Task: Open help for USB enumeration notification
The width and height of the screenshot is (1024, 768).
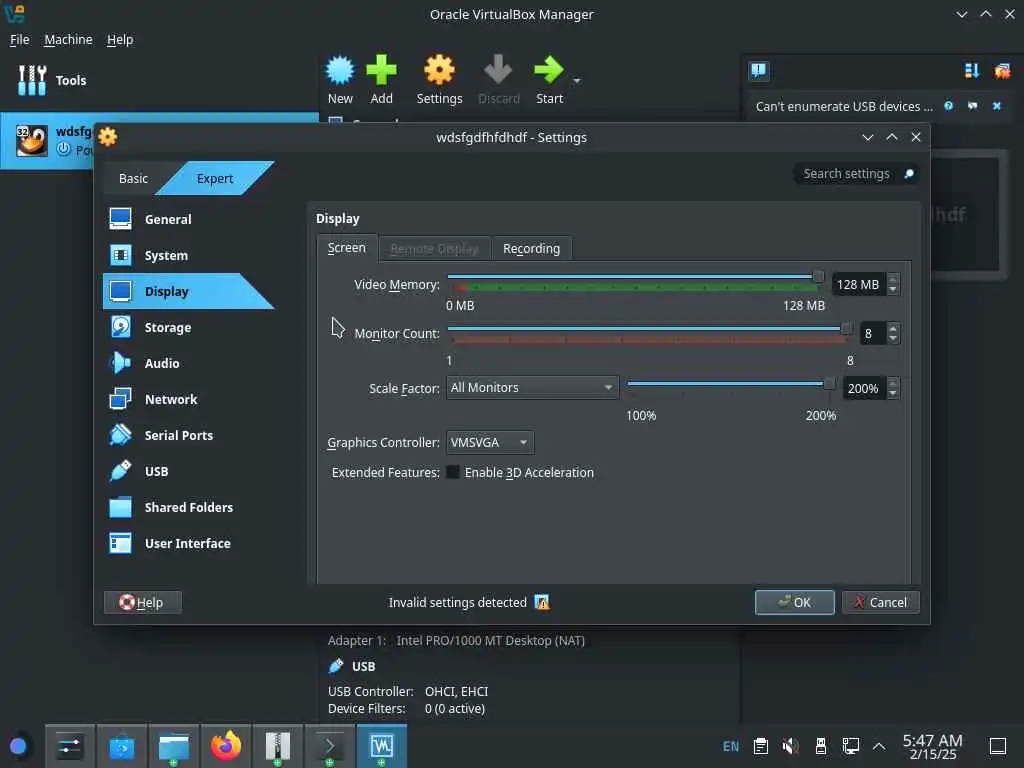Action: pyautogui.click(x=948, y=106)
